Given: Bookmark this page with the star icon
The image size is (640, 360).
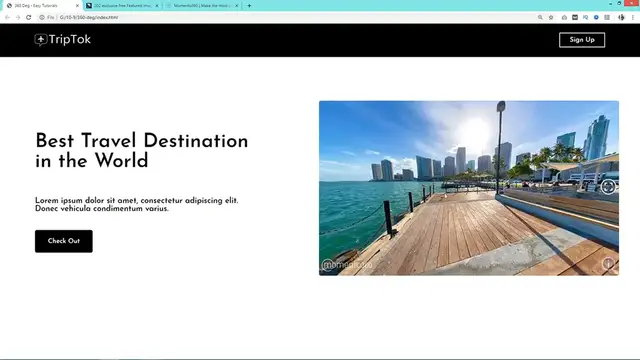Looking at the screenshot, I should 551,17.
